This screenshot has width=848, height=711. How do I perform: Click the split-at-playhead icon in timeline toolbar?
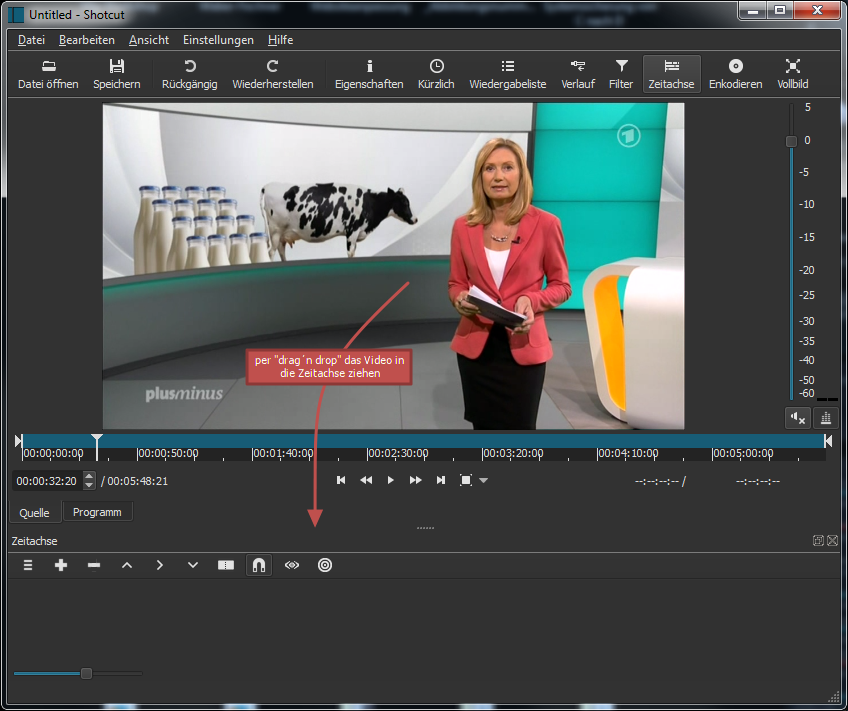click(226, 565)
